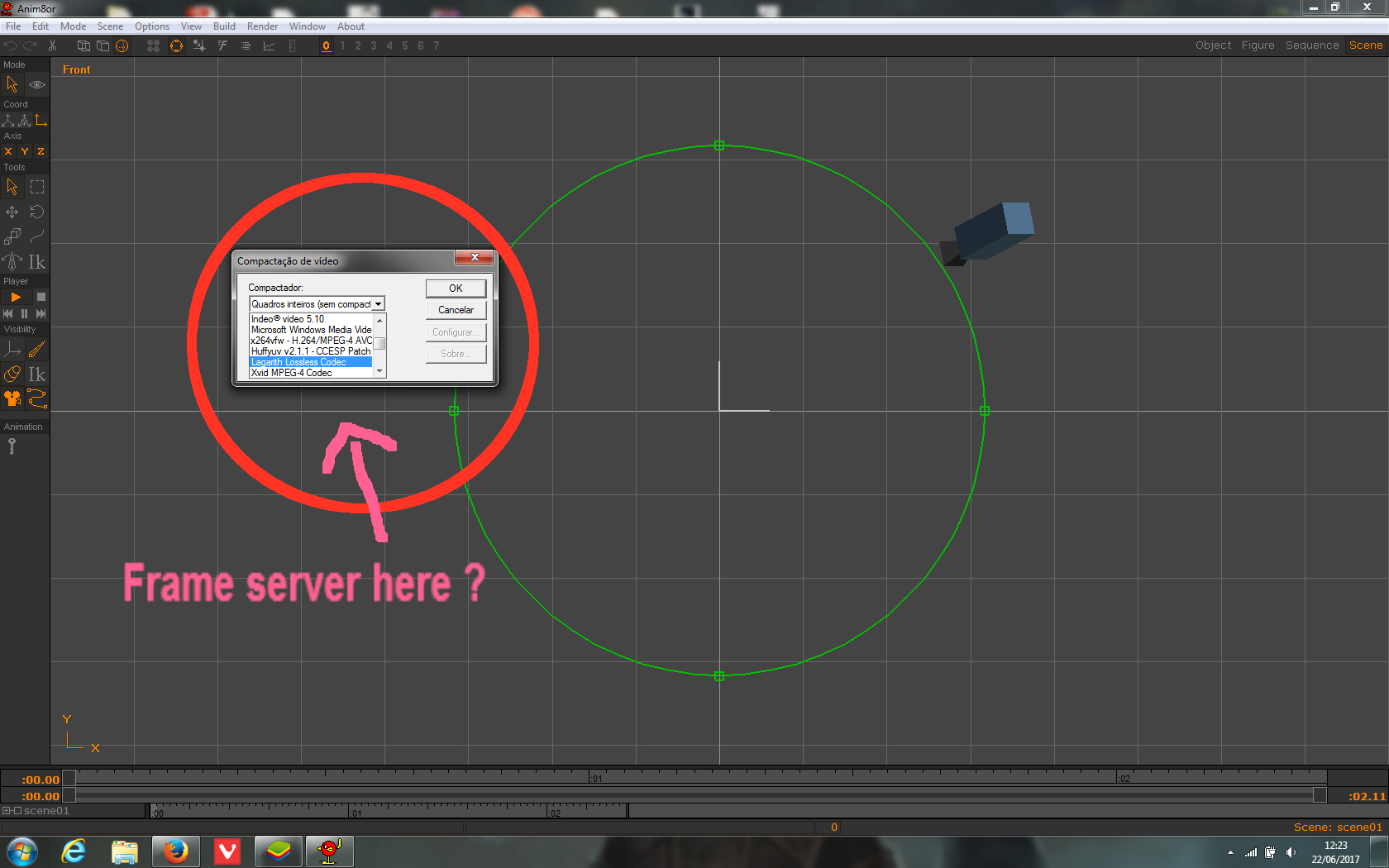Choose the scale tool
The height and width of the screenshot is (868, 1389).
[x=12, y=237]
